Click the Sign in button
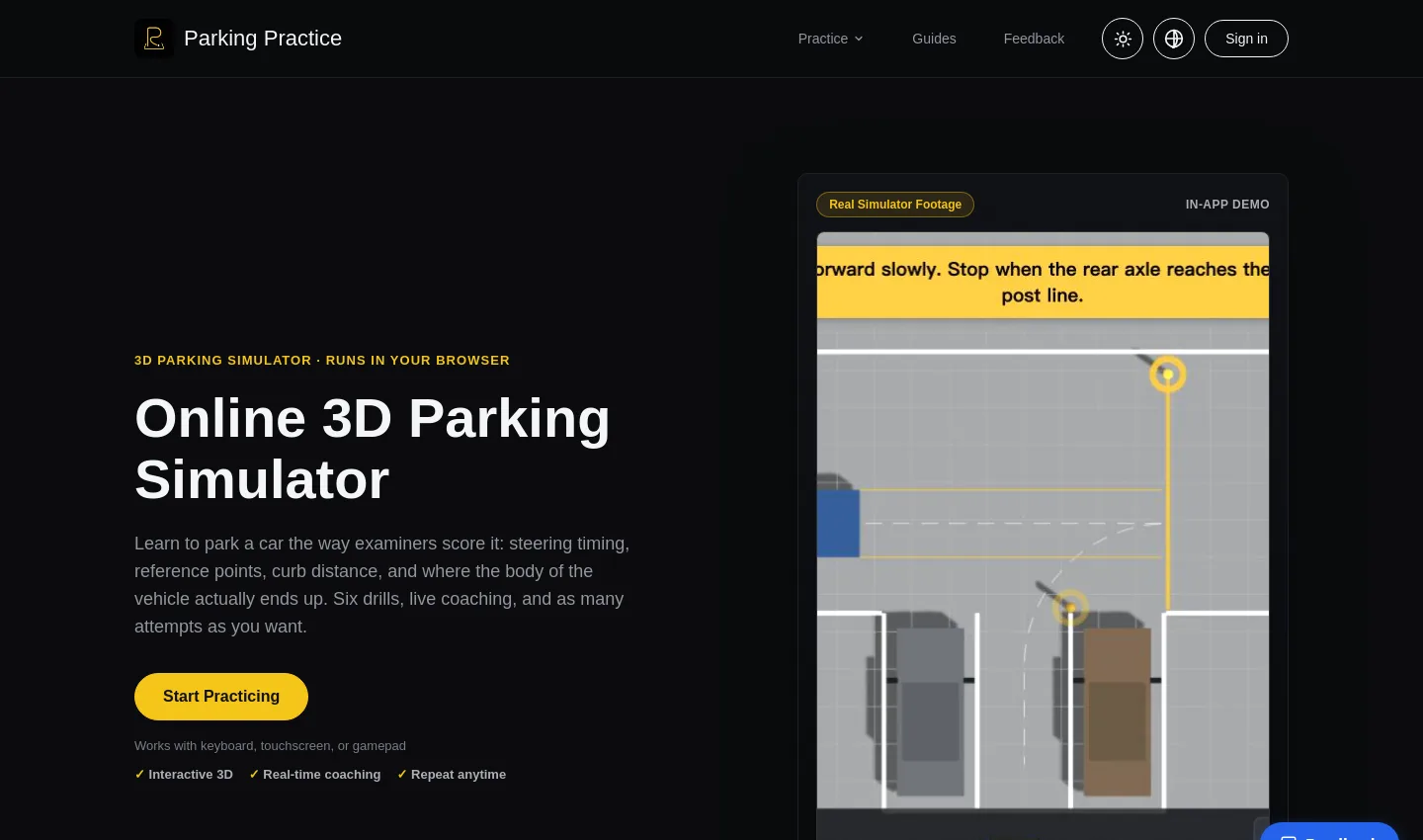This screenshot has width=1423, height=840. click(x=1246, y=39)
